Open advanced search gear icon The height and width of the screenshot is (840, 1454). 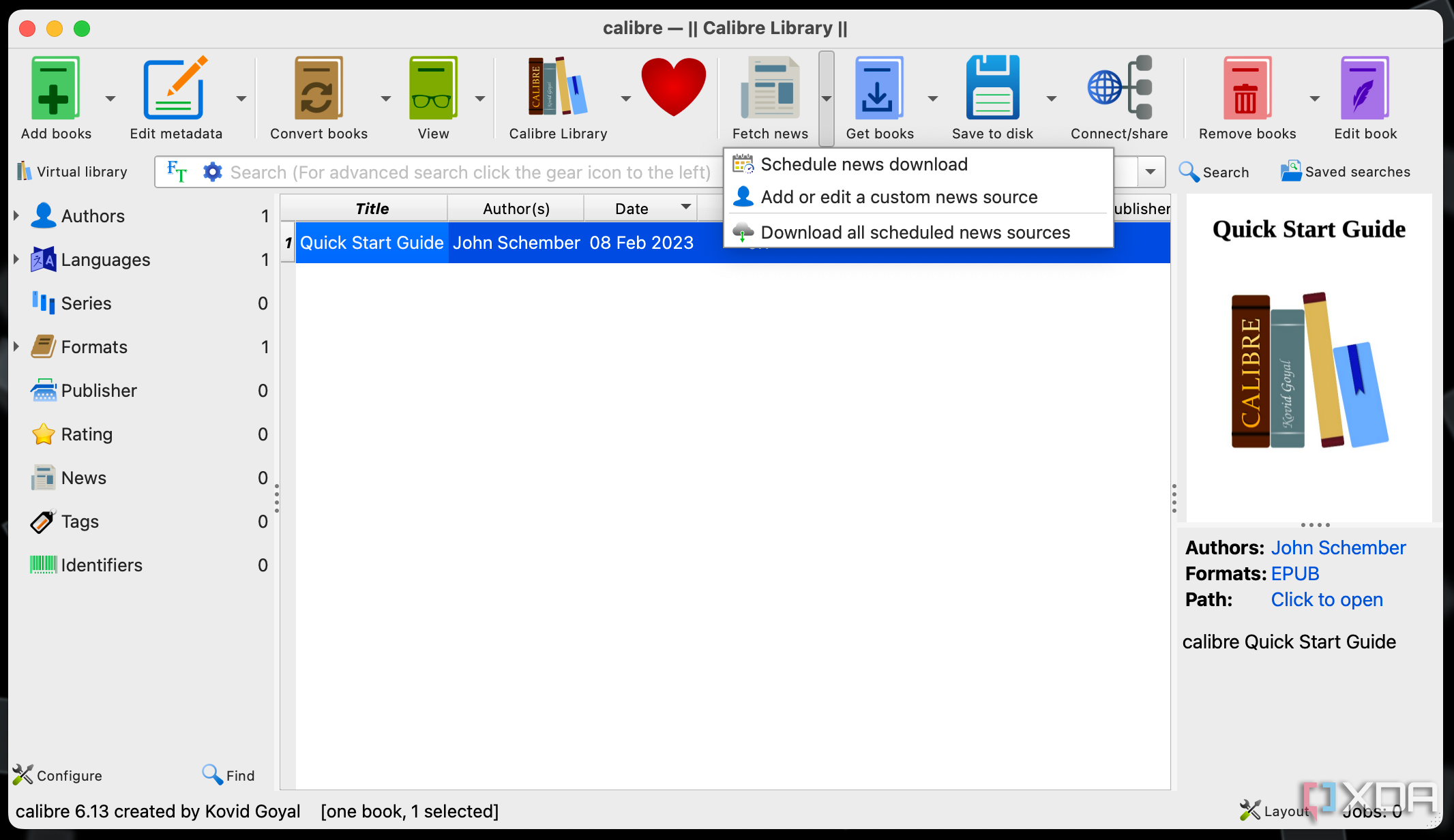[x=213, y=172]
